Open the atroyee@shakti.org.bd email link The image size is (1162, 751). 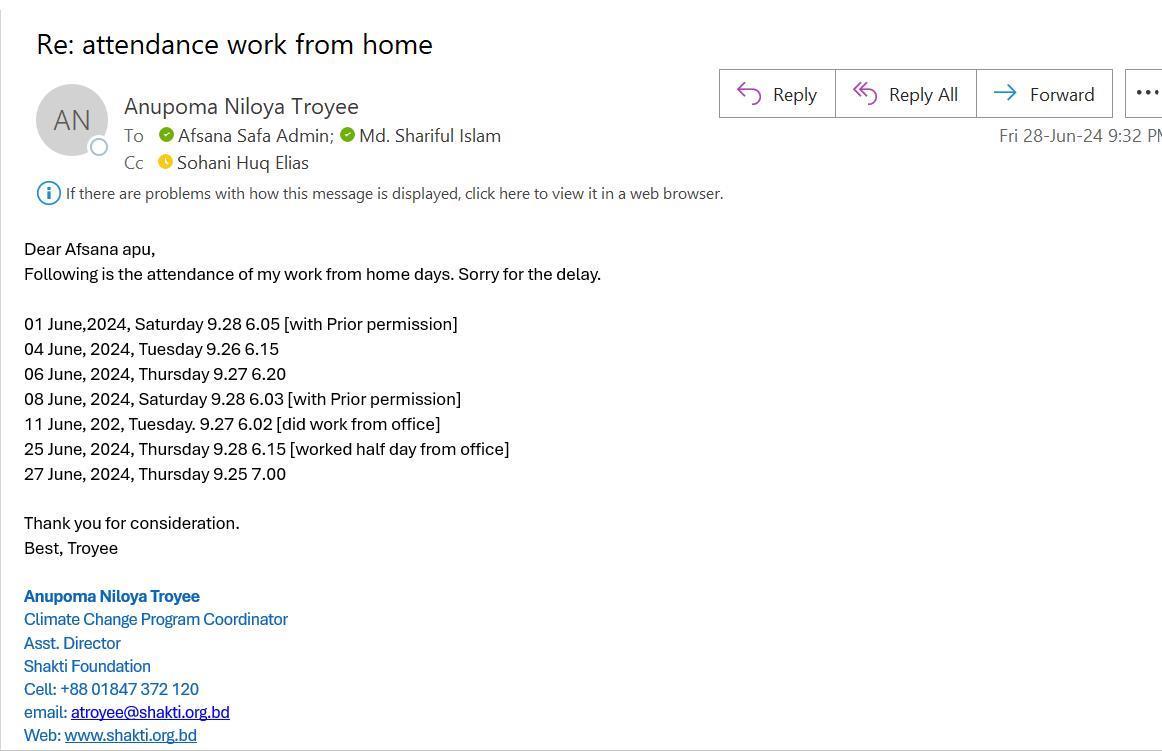click(150, 712)
